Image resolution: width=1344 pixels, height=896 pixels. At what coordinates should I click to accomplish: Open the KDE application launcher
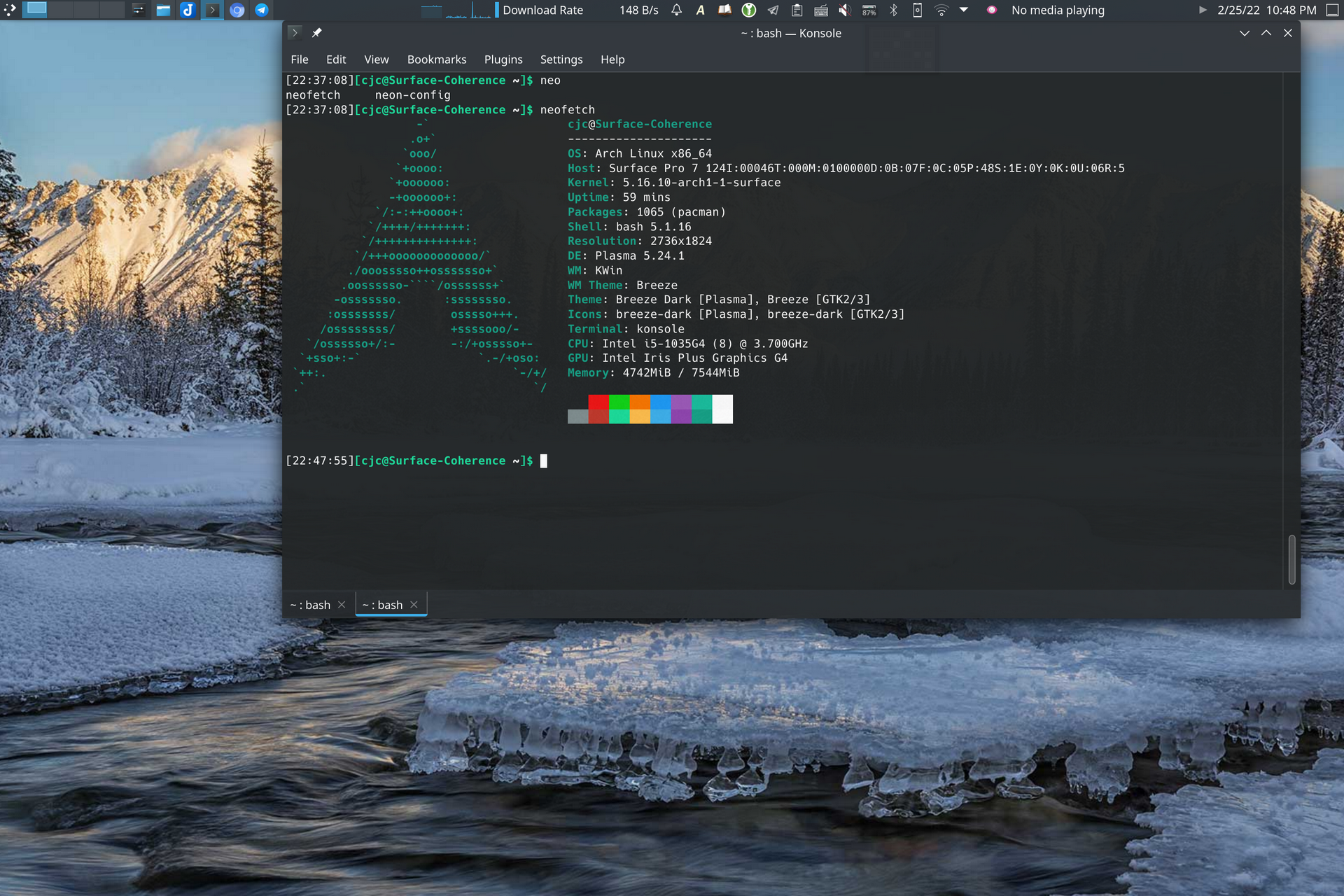(x=10, y=10)
